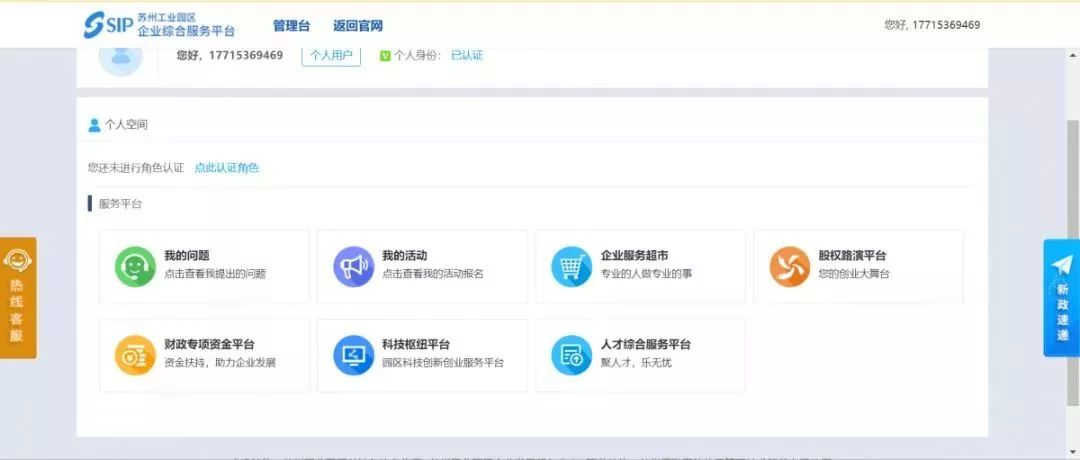The width and height of the screenshot is (1080, 460).
Task: Open the 财政专项资金平台 card title
Action: 209,345
